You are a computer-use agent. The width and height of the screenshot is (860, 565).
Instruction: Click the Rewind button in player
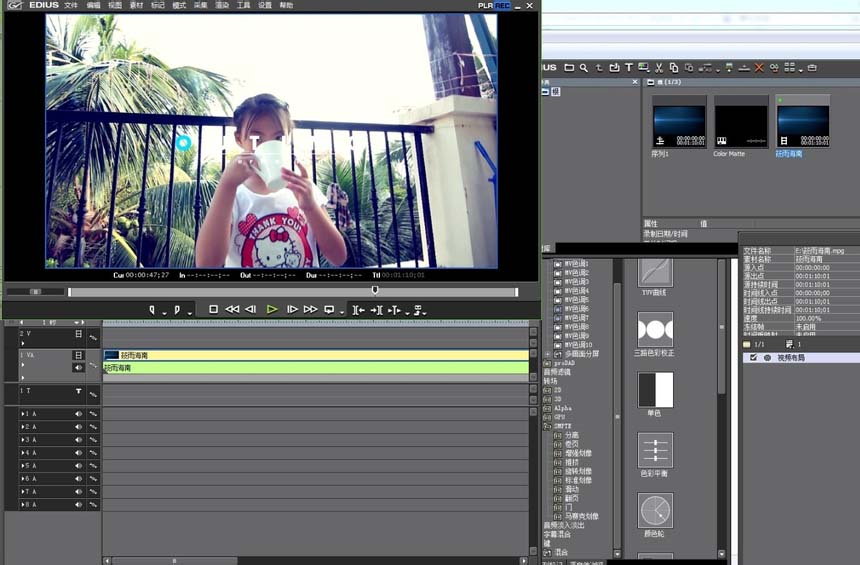click(x=232, y=310)
